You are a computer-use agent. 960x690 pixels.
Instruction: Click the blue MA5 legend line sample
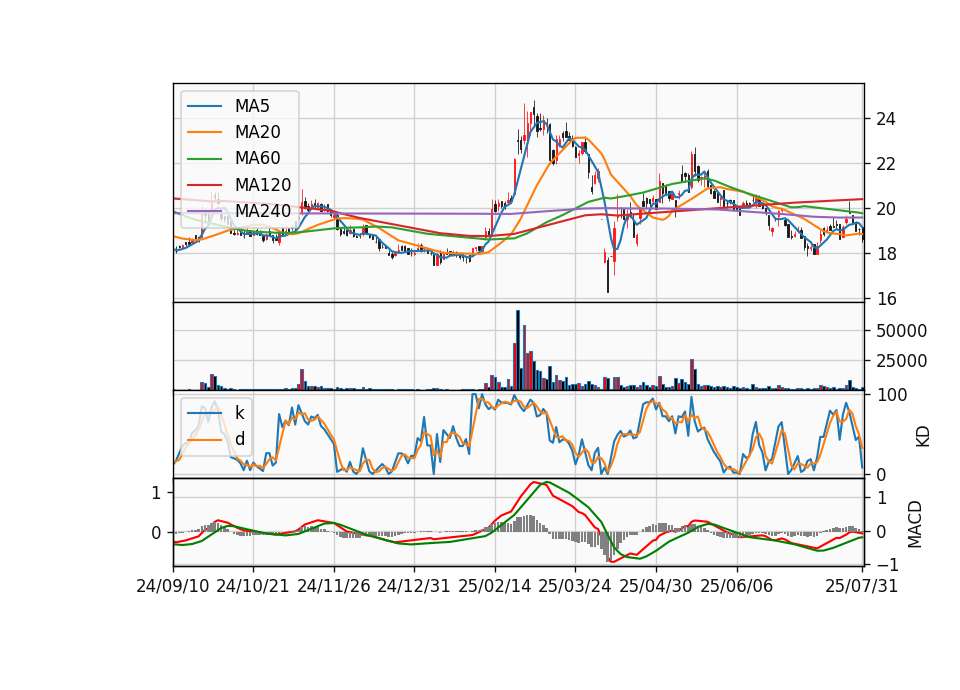click(x=204, y=107)
